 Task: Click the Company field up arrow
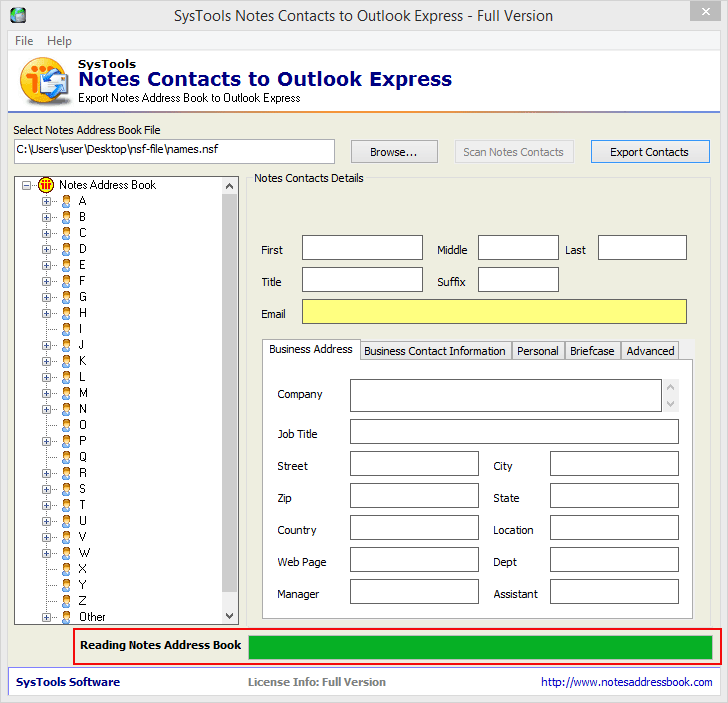[670, 387]
